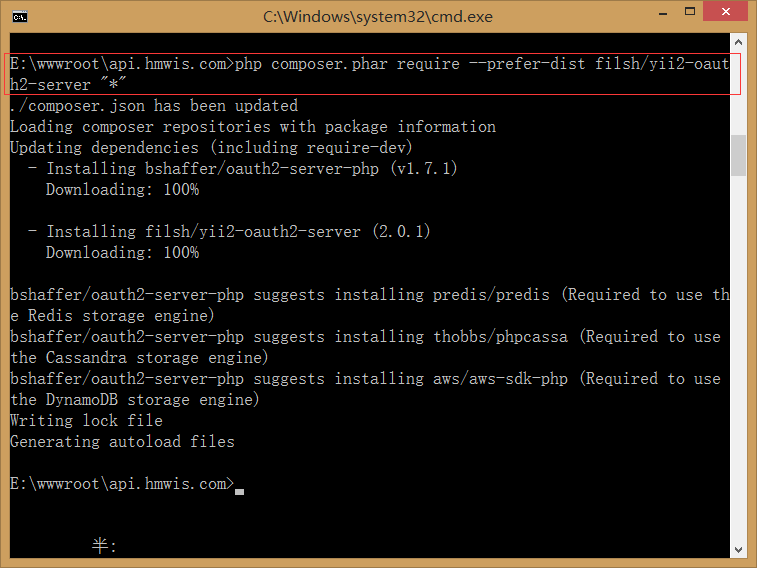Click the "./composer.json has been updated" line
Screen dimensions: 757x568
(154, 106)
